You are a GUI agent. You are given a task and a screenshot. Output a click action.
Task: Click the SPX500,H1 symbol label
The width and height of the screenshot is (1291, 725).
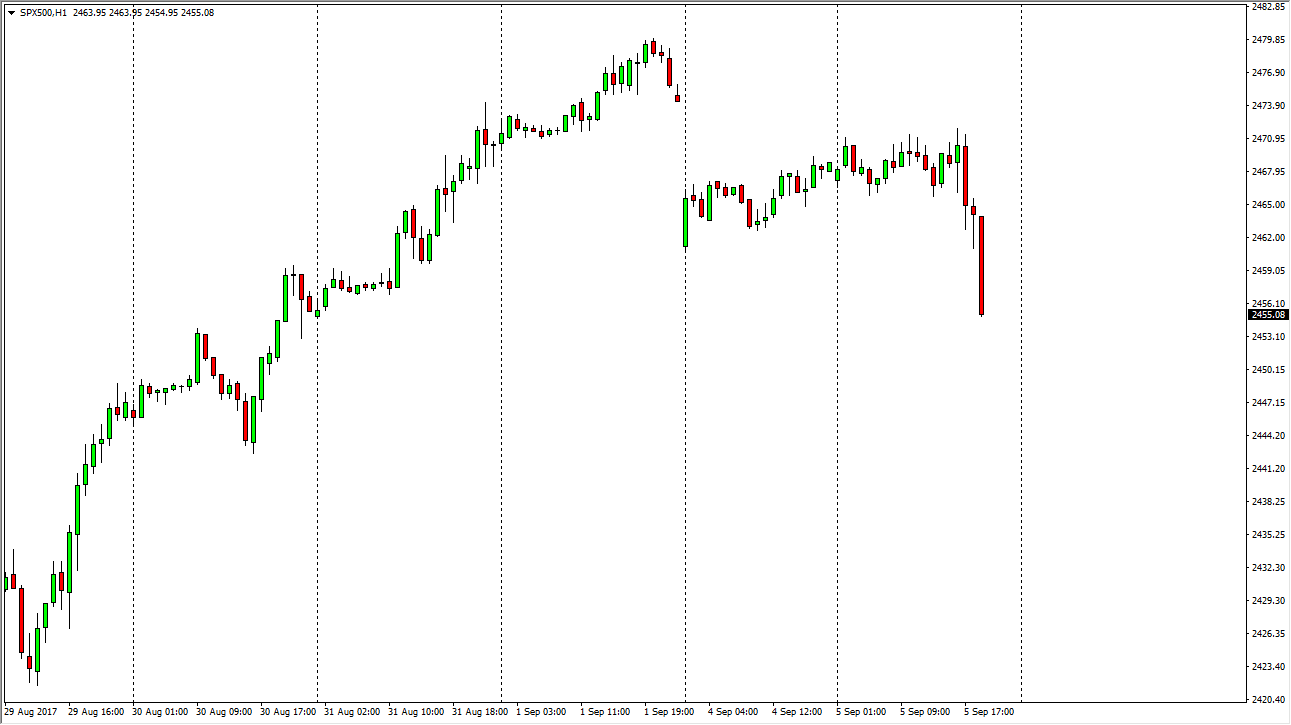tap(43, 13)
